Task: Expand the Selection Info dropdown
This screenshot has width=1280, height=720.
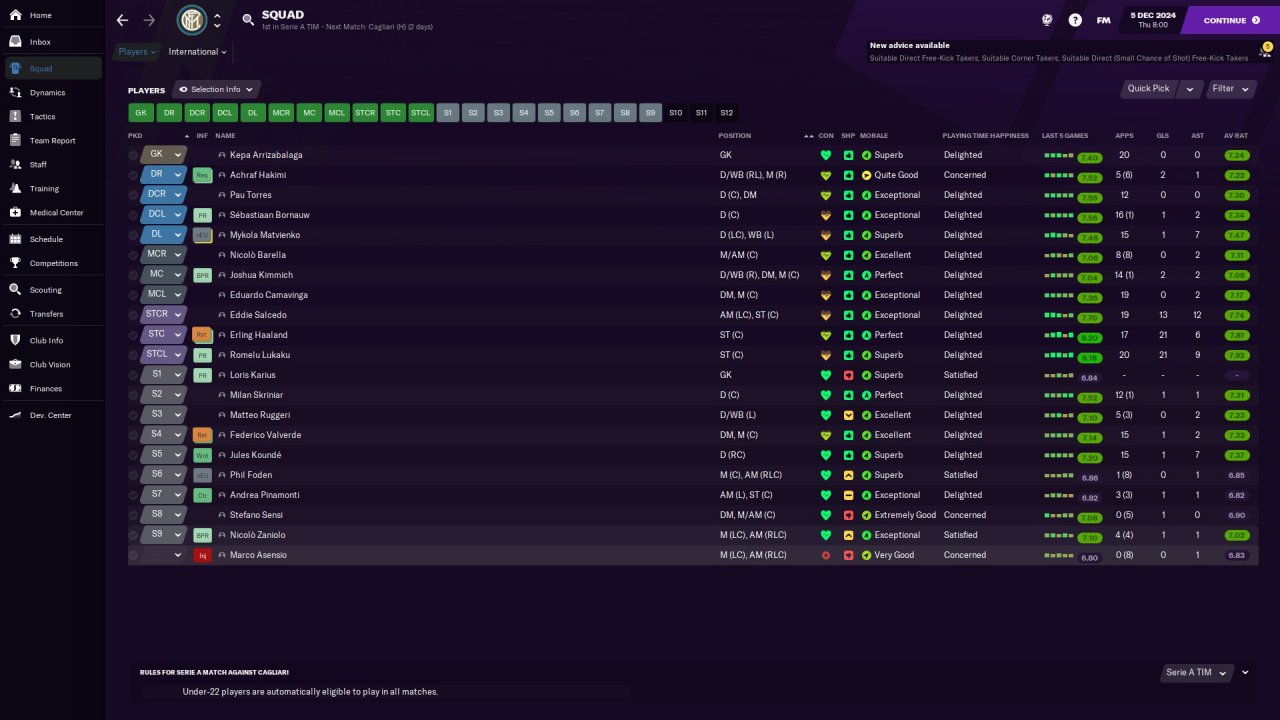Action: [217, 90]
